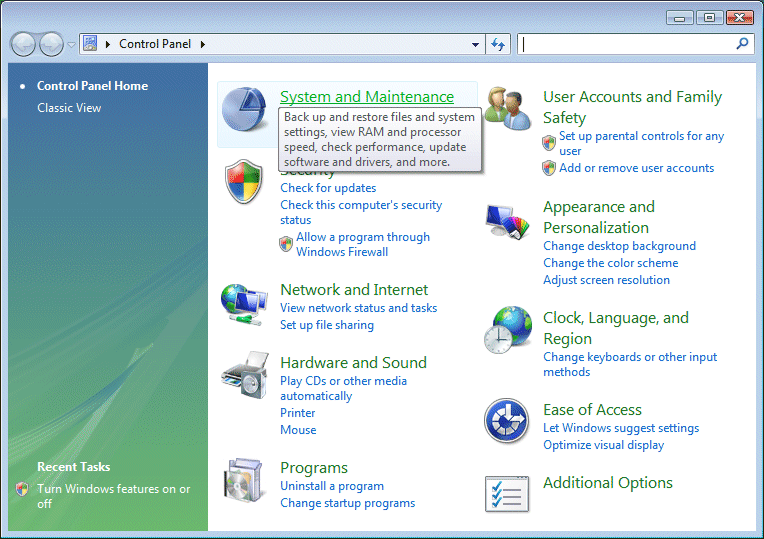The width and height of the screenshot is (764, 539).
Task: Switch to Classic View
Action: tap(69, 108)
